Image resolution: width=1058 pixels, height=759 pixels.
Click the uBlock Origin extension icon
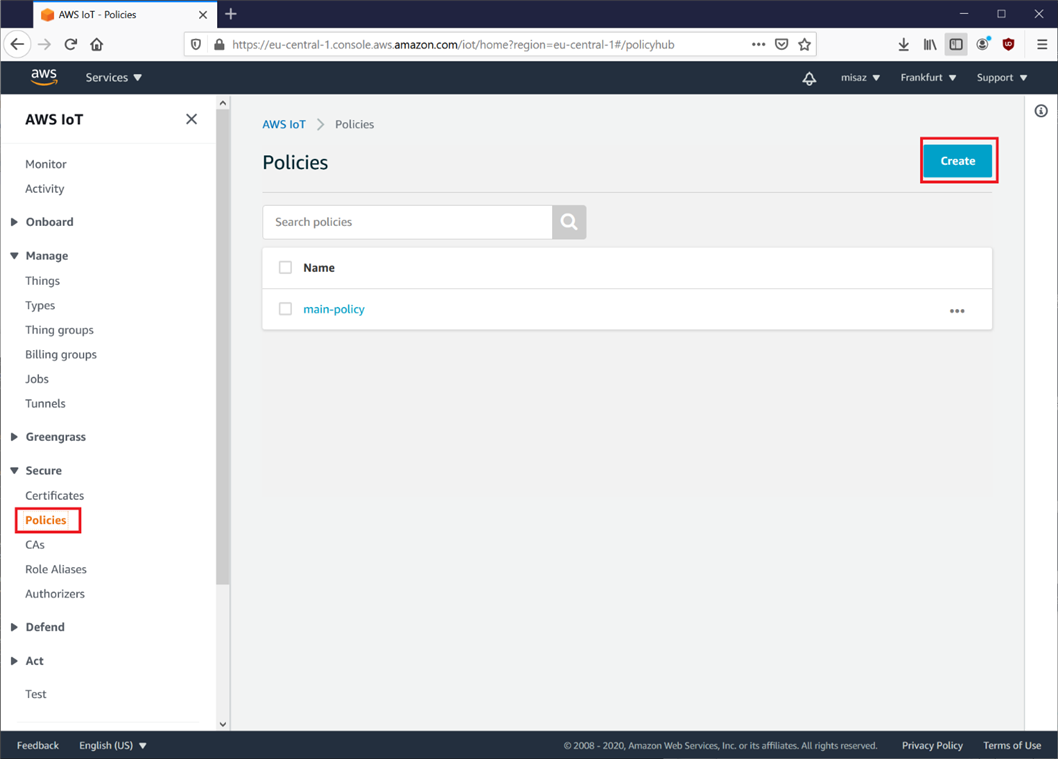point(1009,45)
